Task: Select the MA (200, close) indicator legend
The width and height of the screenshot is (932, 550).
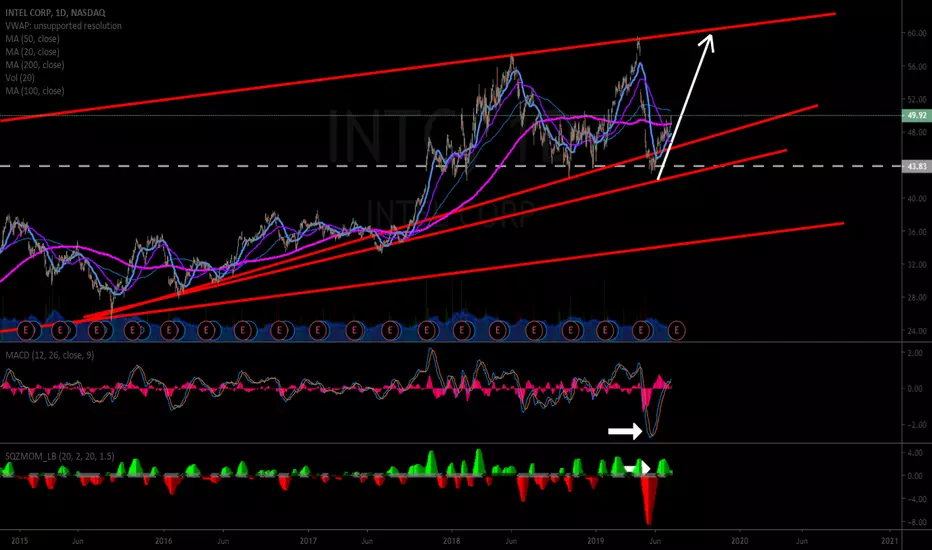Action: [x=34, y=65]
